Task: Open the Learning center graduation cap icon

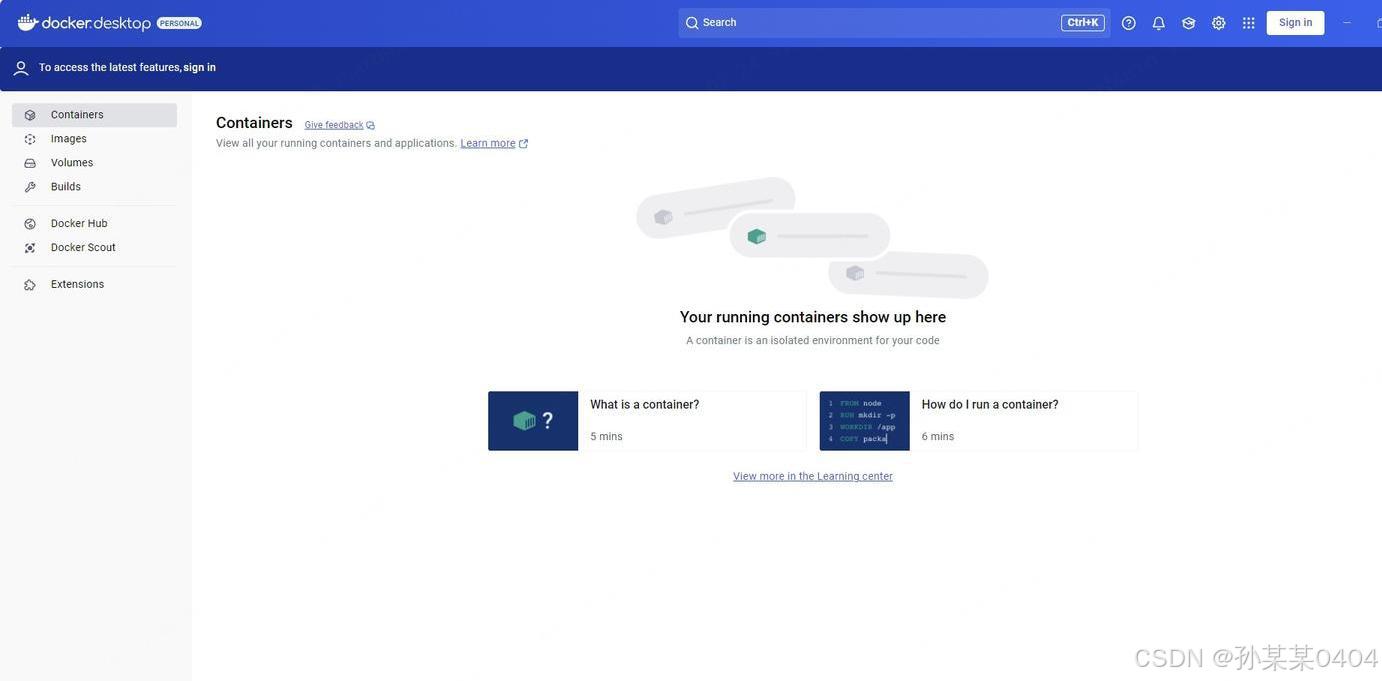Action: pyautogui.click(x=1189, y=23)
